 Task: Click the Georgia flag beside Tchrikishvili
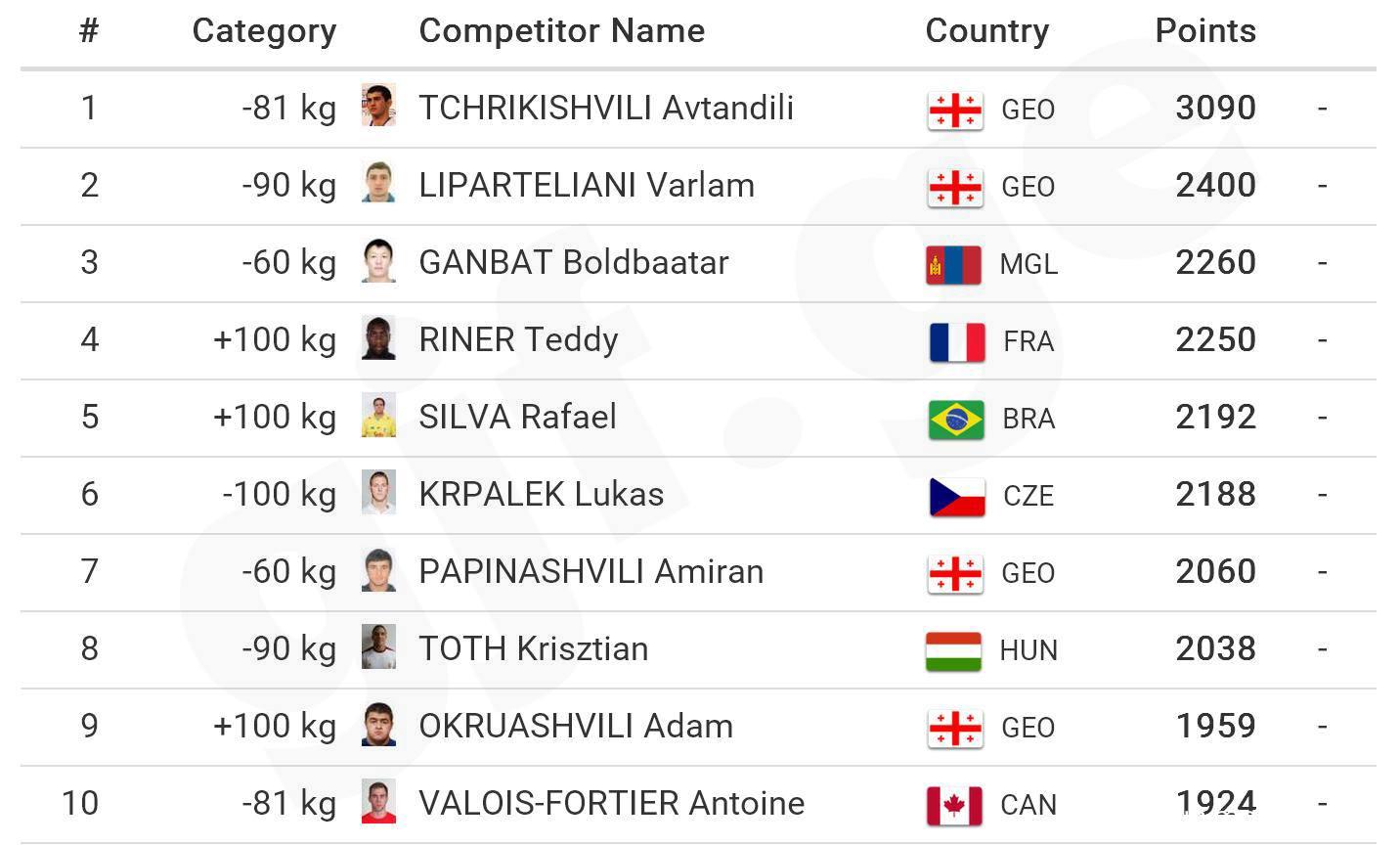954,110
